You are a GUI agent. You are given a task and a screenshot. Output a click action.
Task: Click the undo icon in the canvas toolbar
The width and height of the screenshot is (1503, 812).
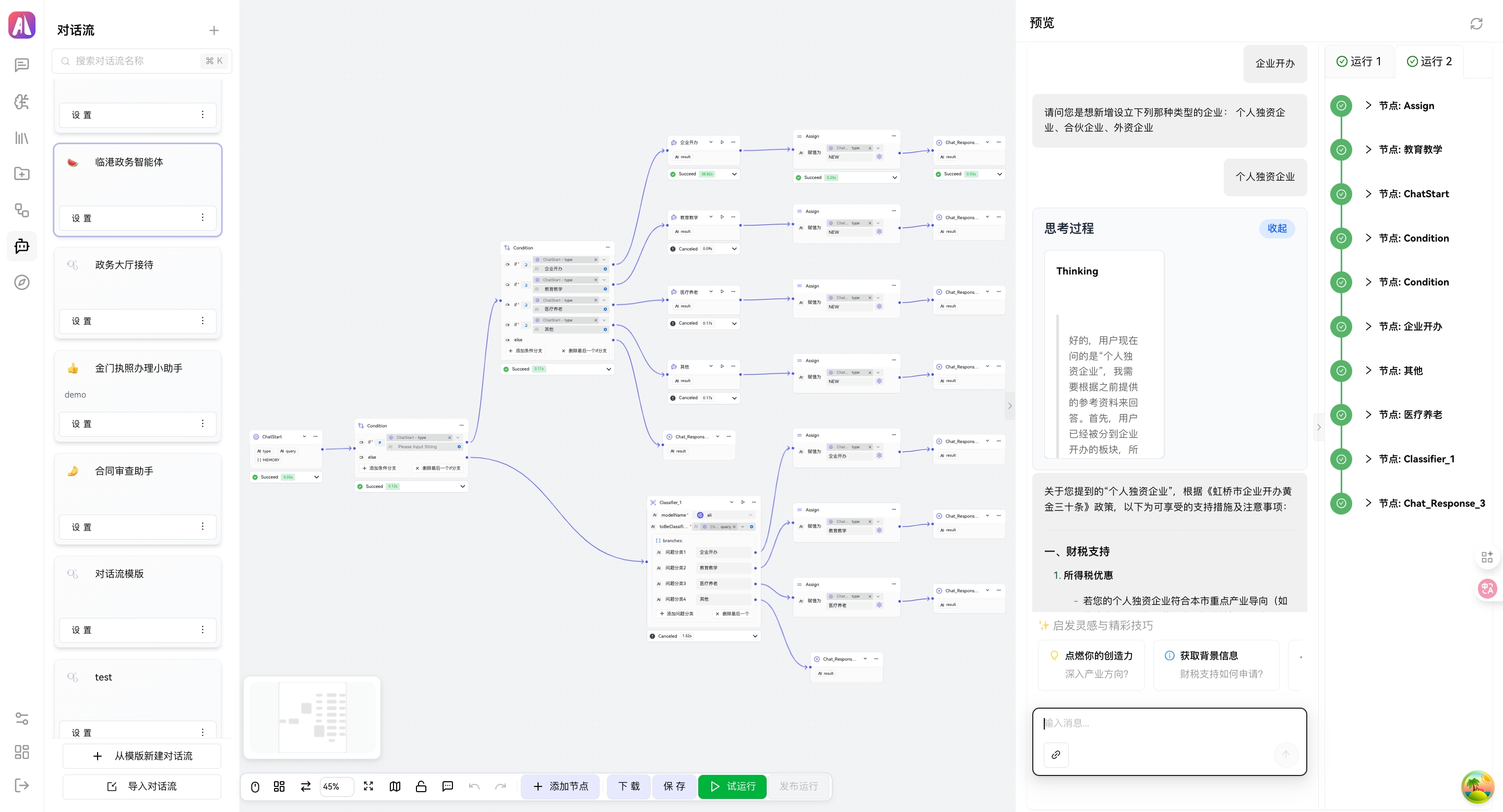(x=474, y=786)
